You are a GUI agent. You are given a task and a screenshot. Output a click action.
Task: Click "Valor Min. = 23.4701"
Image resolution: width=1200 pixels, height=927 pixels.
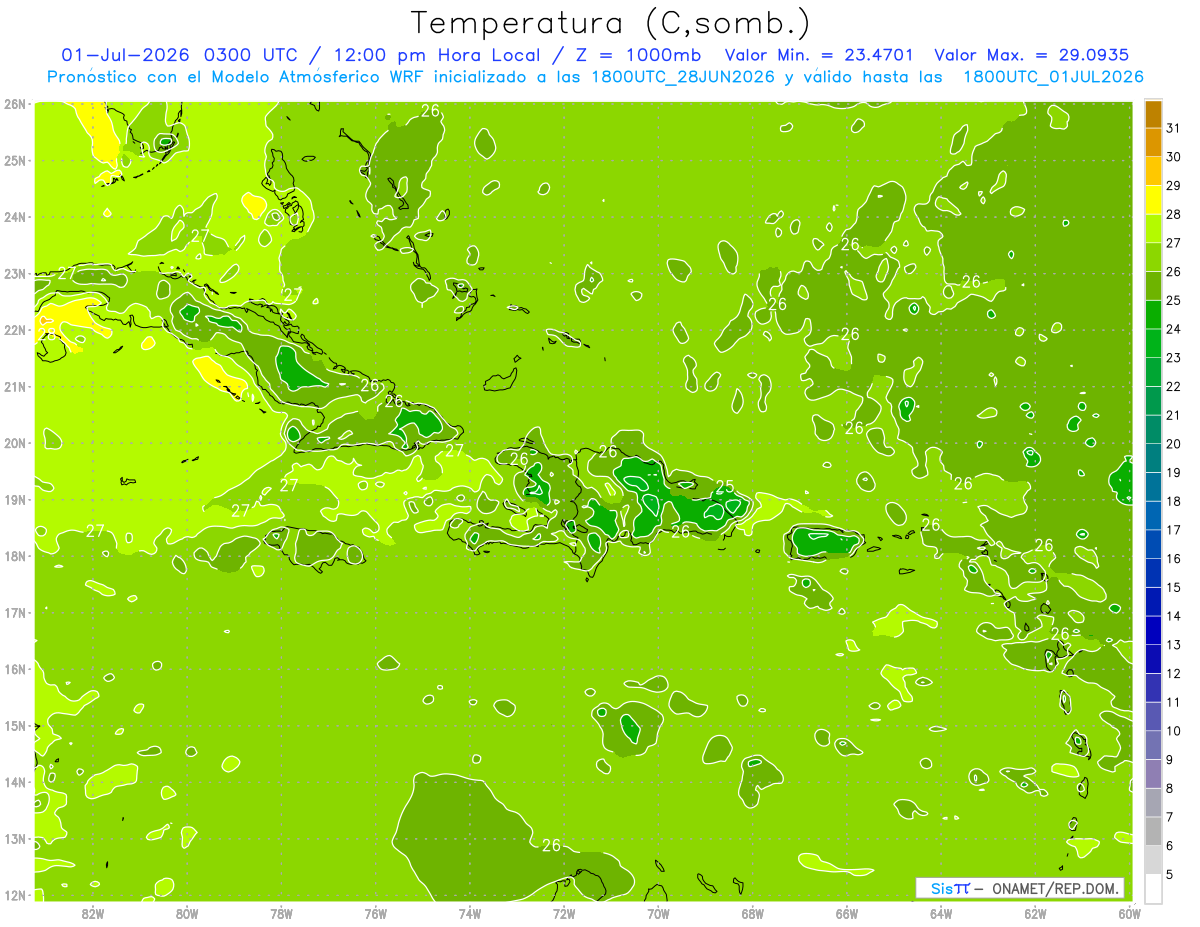pyautogui.click(x=820, y=55)
